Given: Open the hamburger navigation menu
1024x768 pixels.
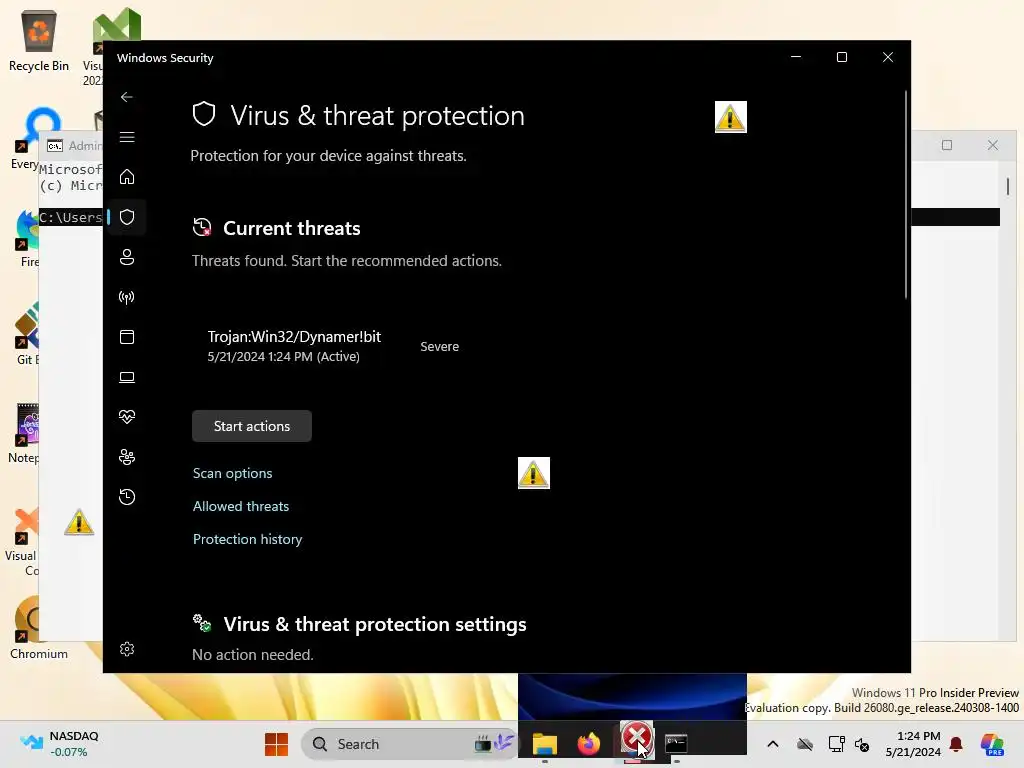Looking at the screenshot, I should click(127, 137).
